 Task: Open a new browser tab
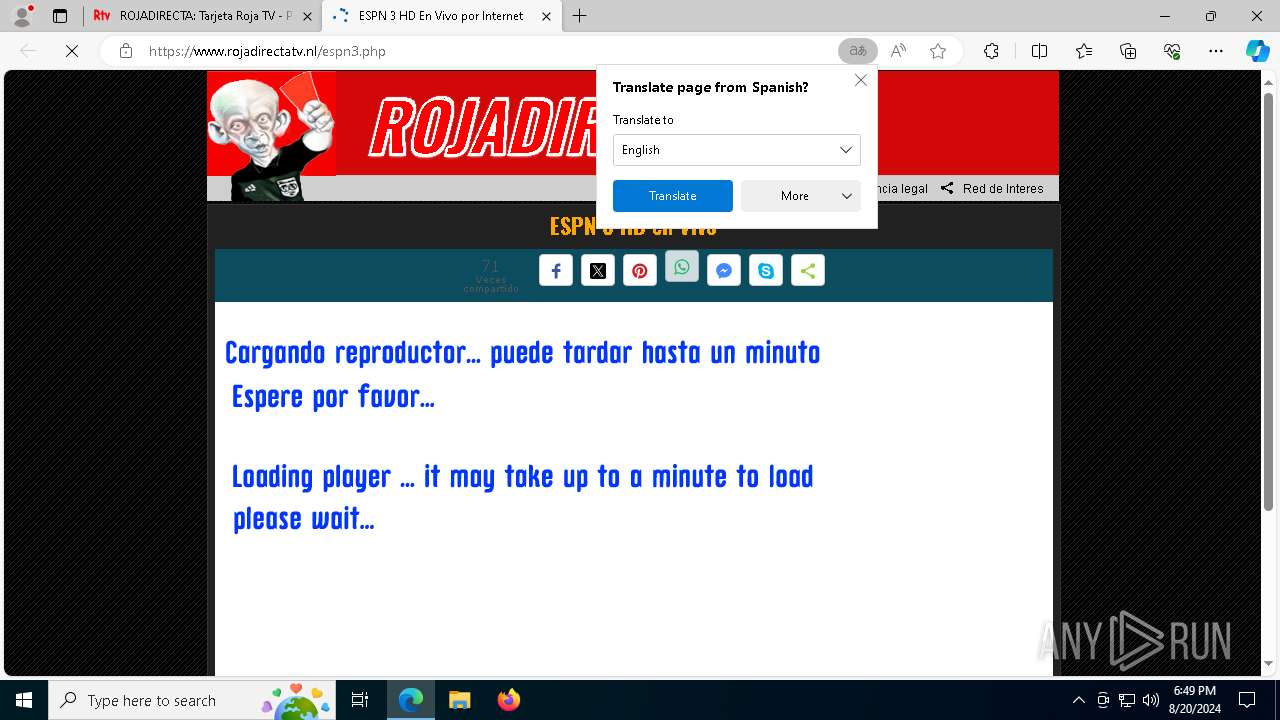pos(580,16)
